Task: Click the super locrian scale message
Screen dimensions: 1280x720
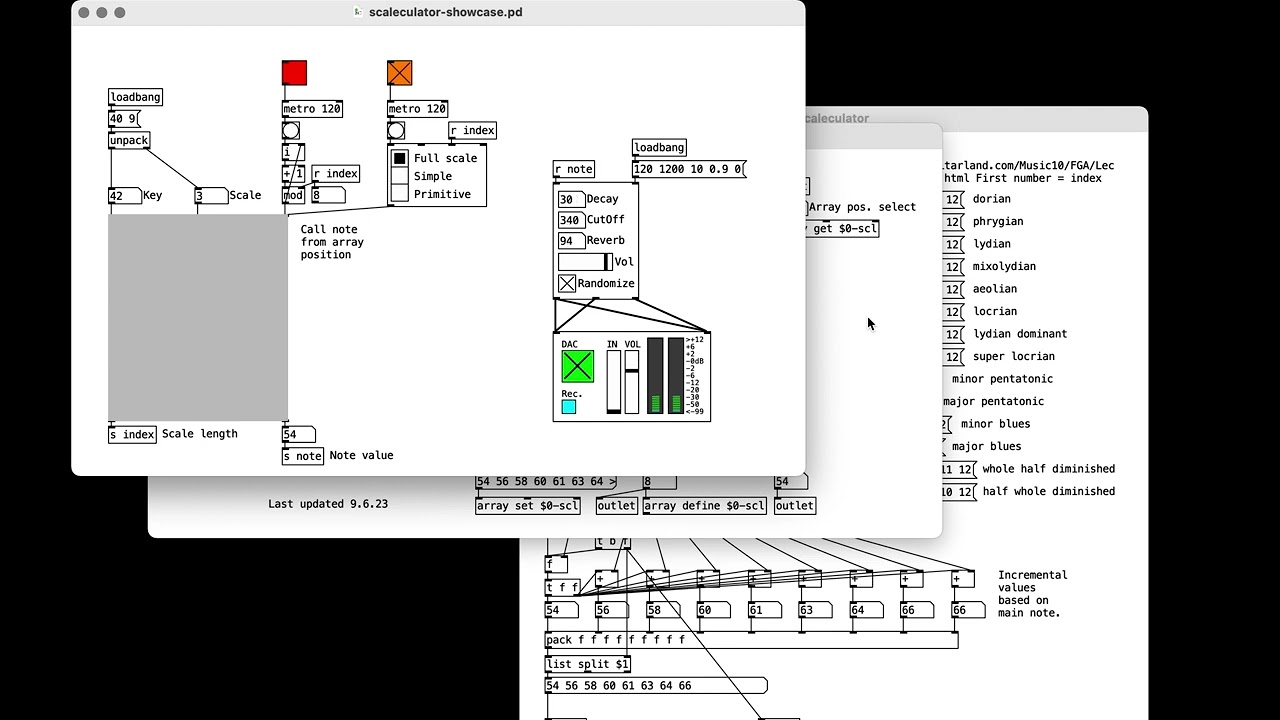Action: click(x=954, y=357)
